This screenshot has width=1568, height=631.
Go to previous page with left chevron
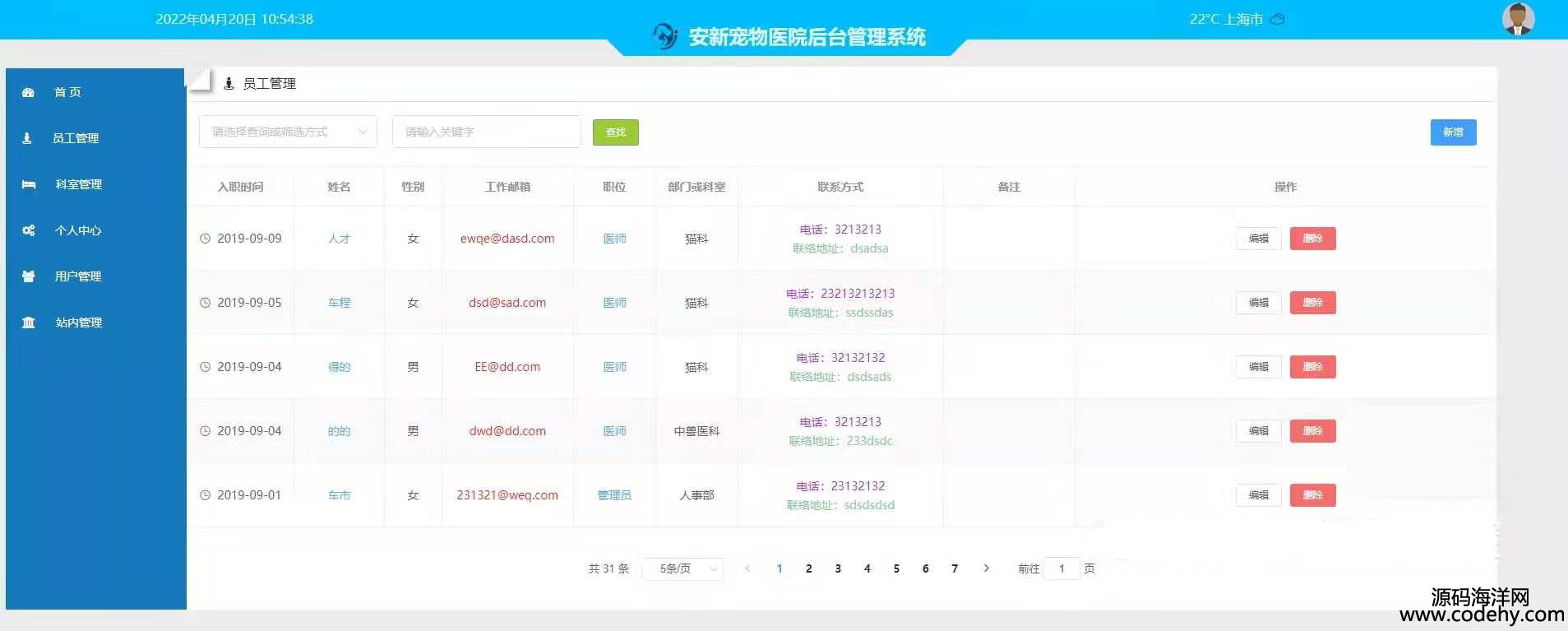click(747, 568)
